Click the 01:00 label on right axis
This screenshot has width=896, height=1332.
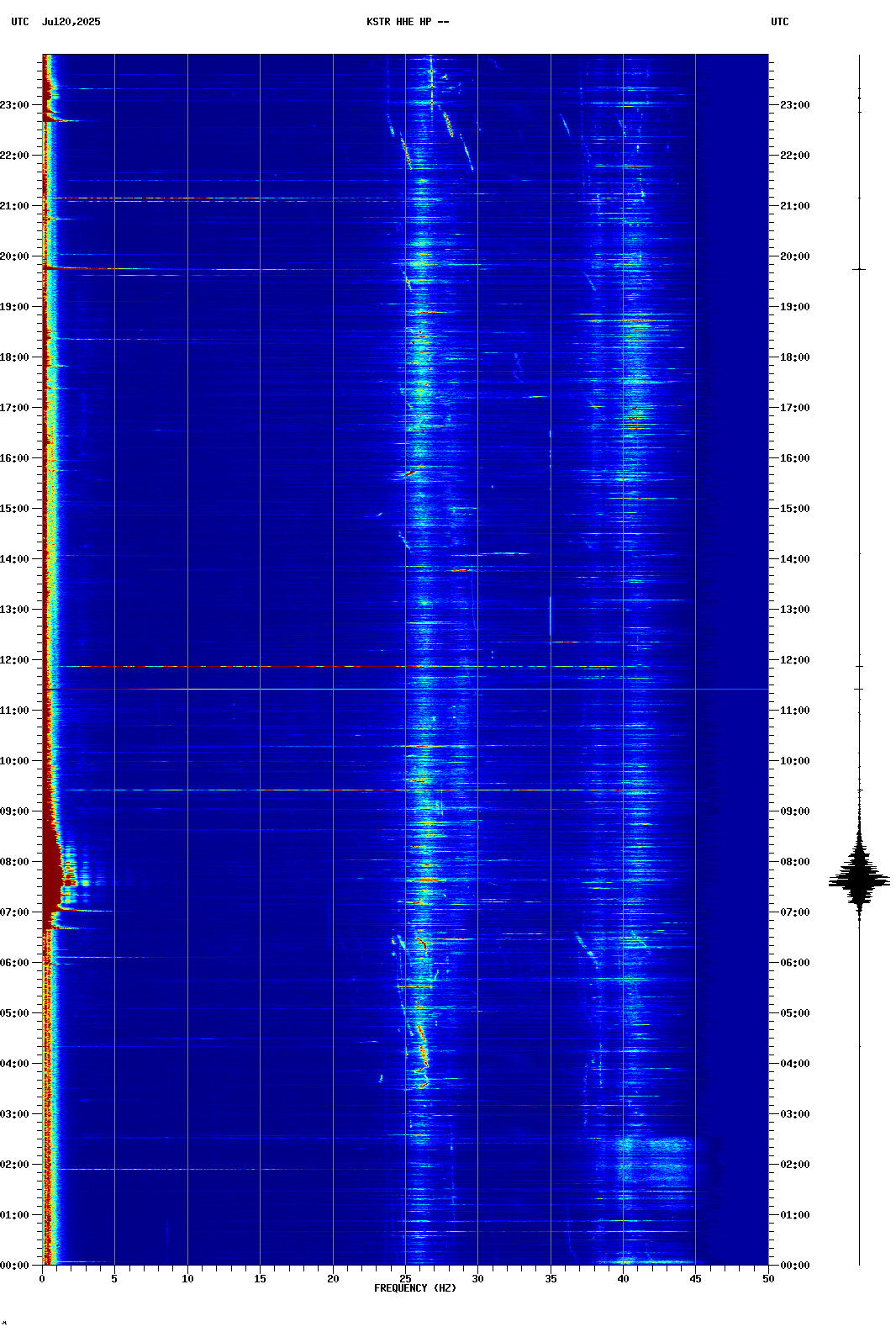795,1215
